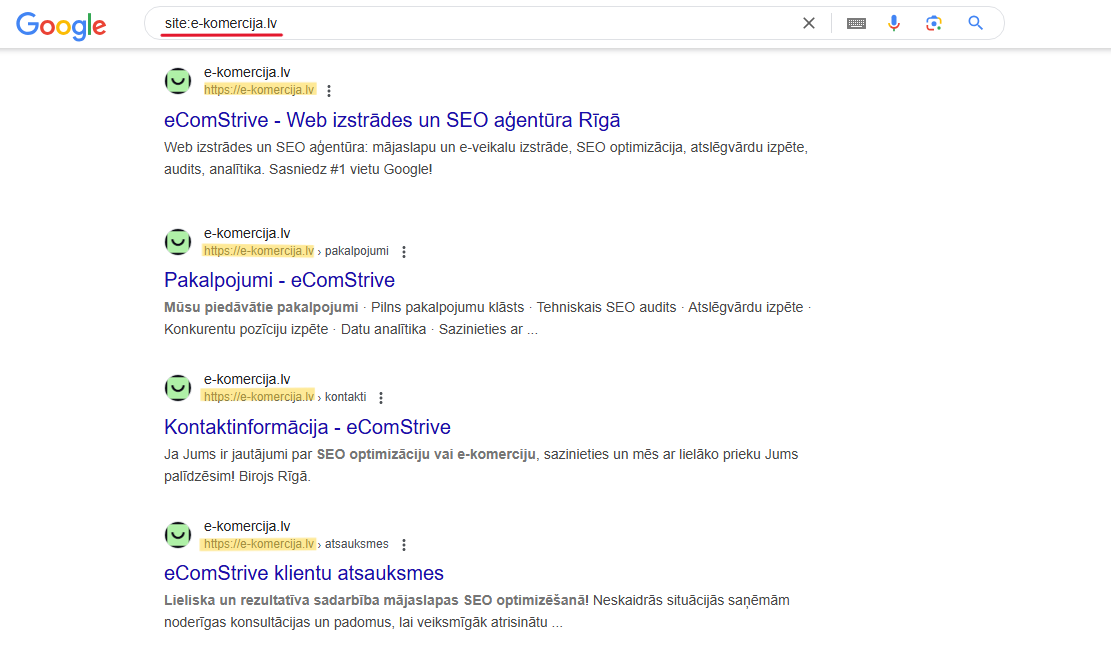This screenshot has height=649, width=1111.
Task: Click the pakalpojumi breadcrumb text
Action: (x=356, y=250)
